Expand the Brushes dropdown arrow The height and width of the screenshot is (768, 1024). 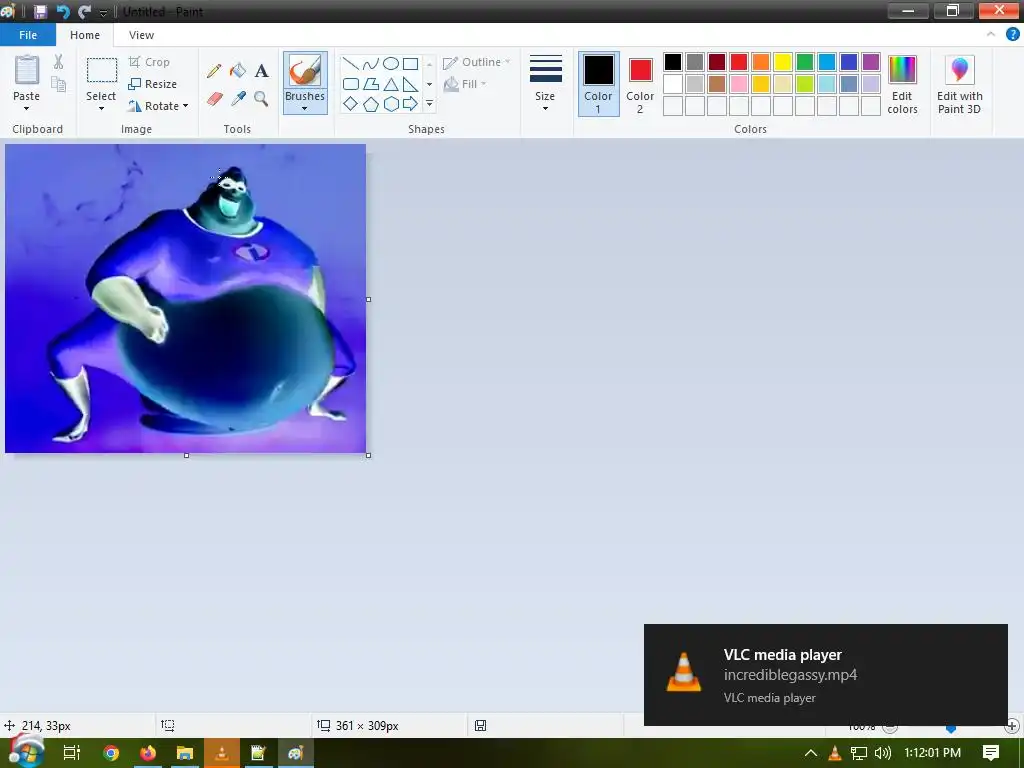pyautogui.click(x=305, y=108)
